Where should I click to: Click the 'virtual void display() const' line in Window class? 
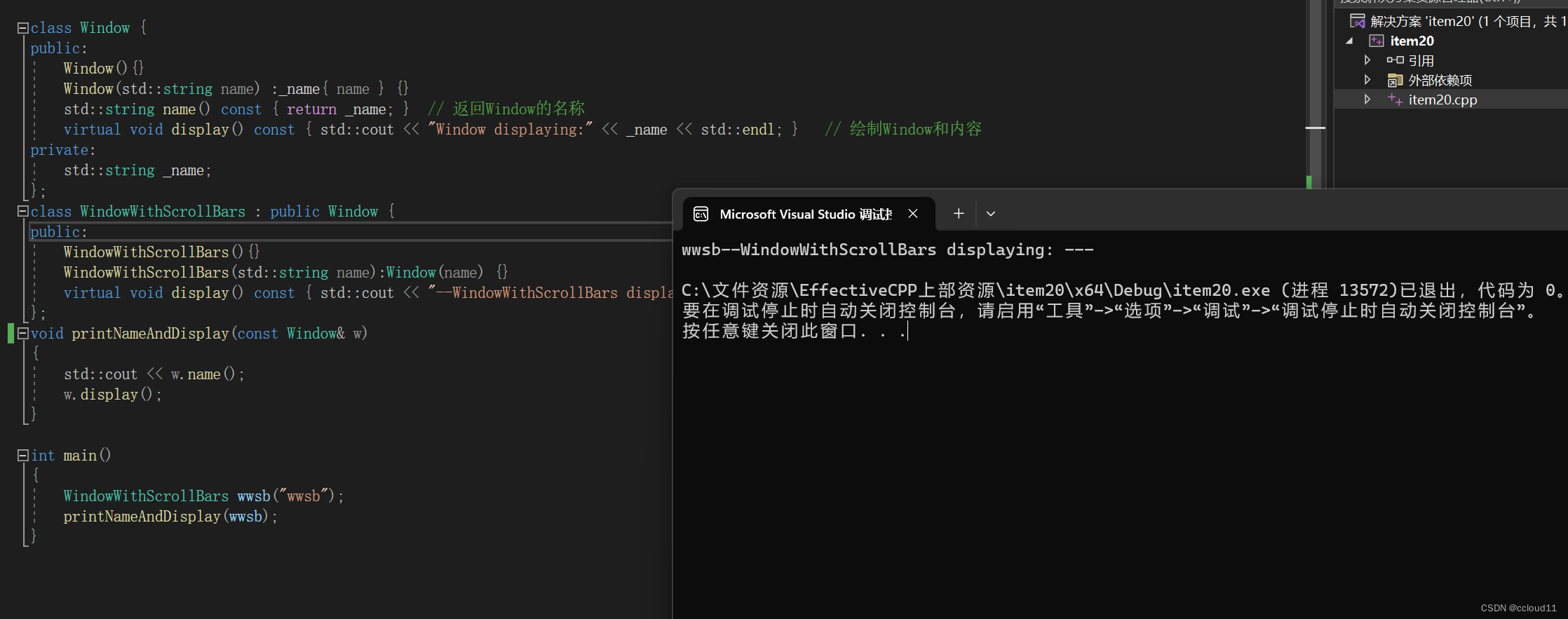[x=431, y=130]
